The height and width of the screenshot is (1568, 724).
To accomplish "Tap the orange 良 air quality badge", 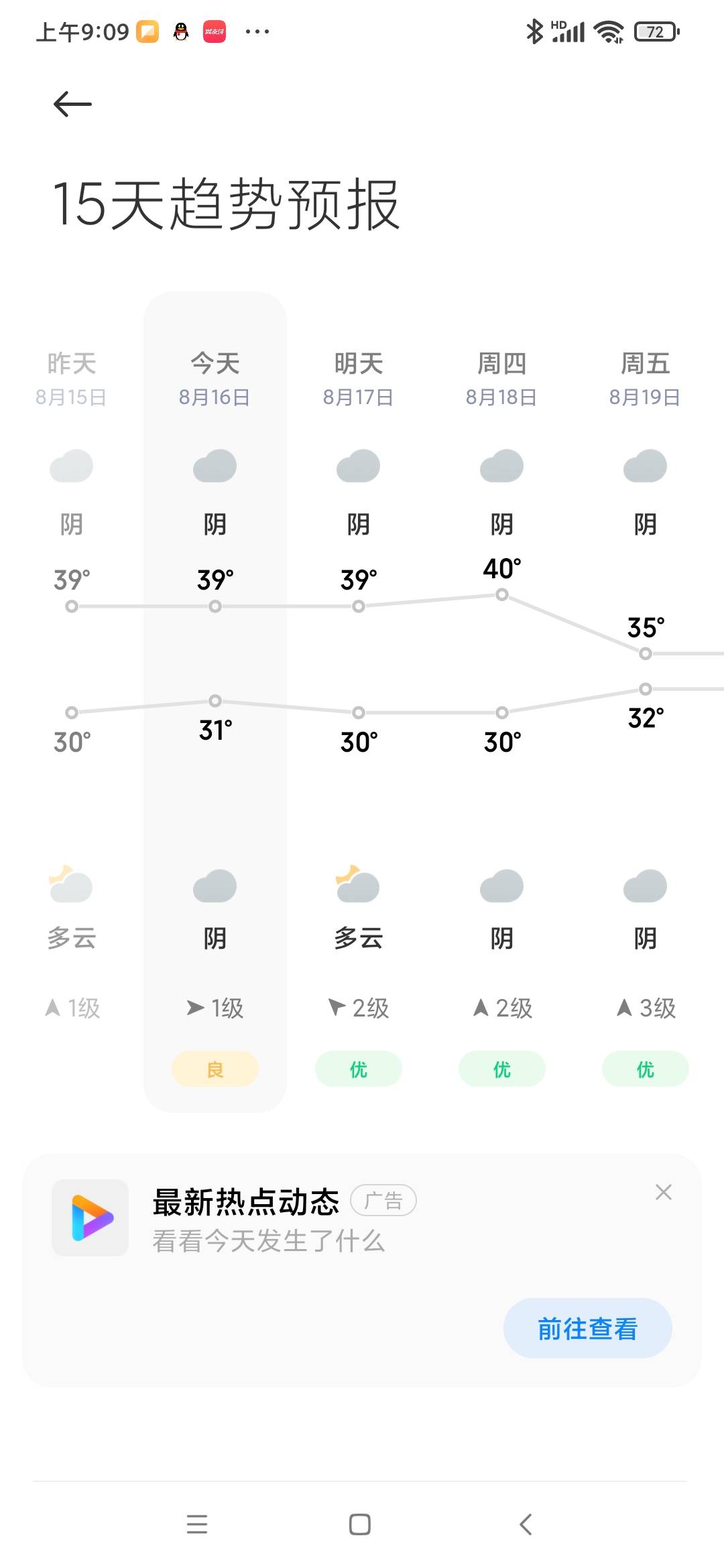I will pos(215,1069).
